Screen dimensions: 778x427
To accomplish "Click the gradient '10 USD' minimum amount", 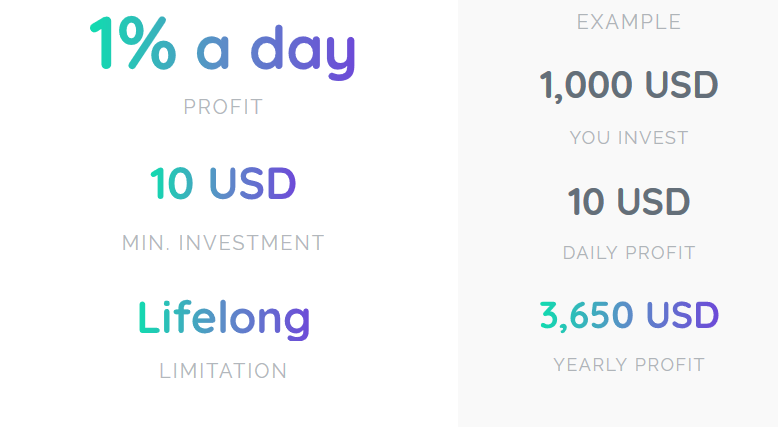I will pos(223,183).
